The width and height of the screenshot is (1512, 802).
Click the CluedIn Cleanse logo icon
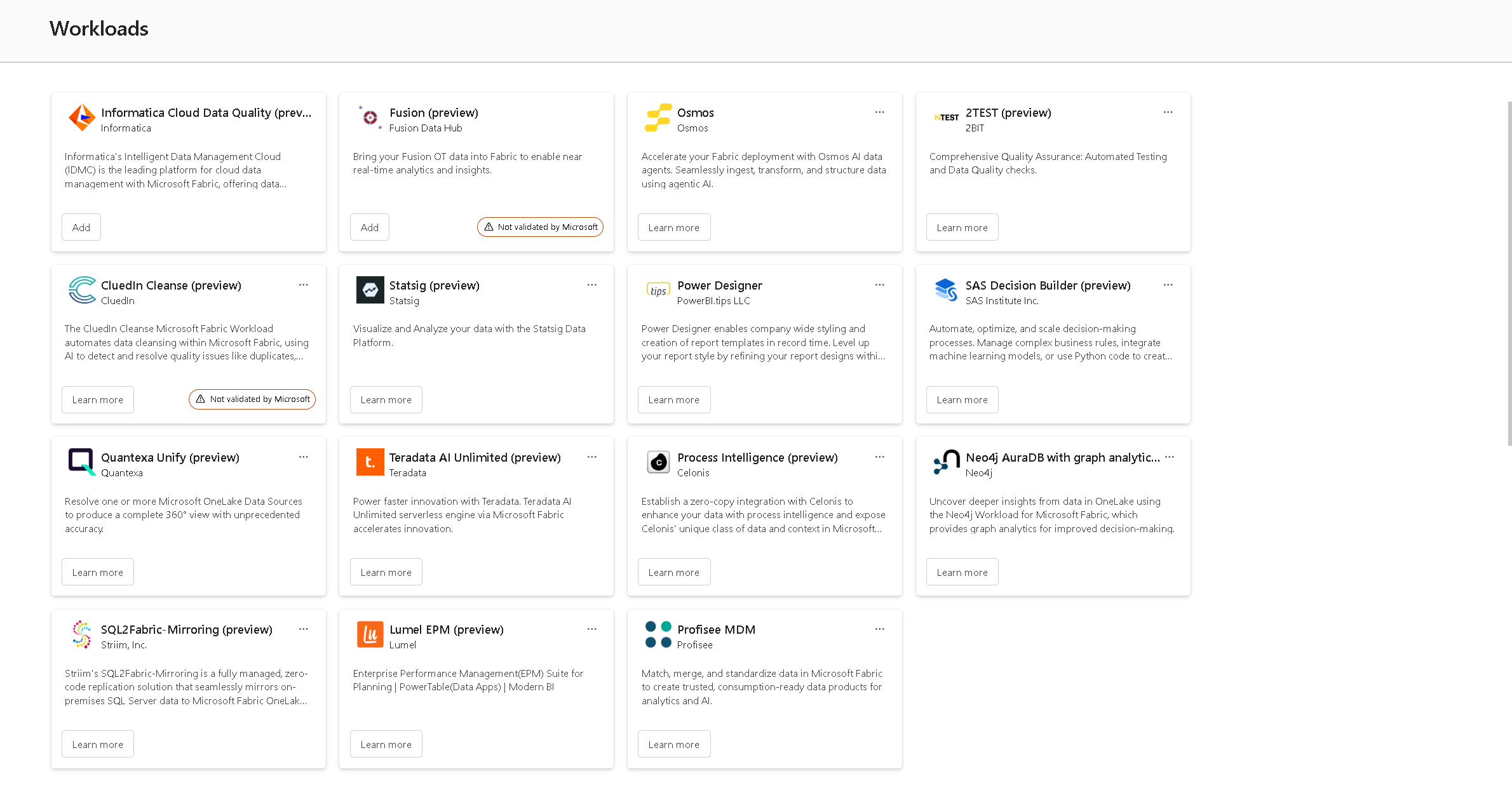click(82, 290)
